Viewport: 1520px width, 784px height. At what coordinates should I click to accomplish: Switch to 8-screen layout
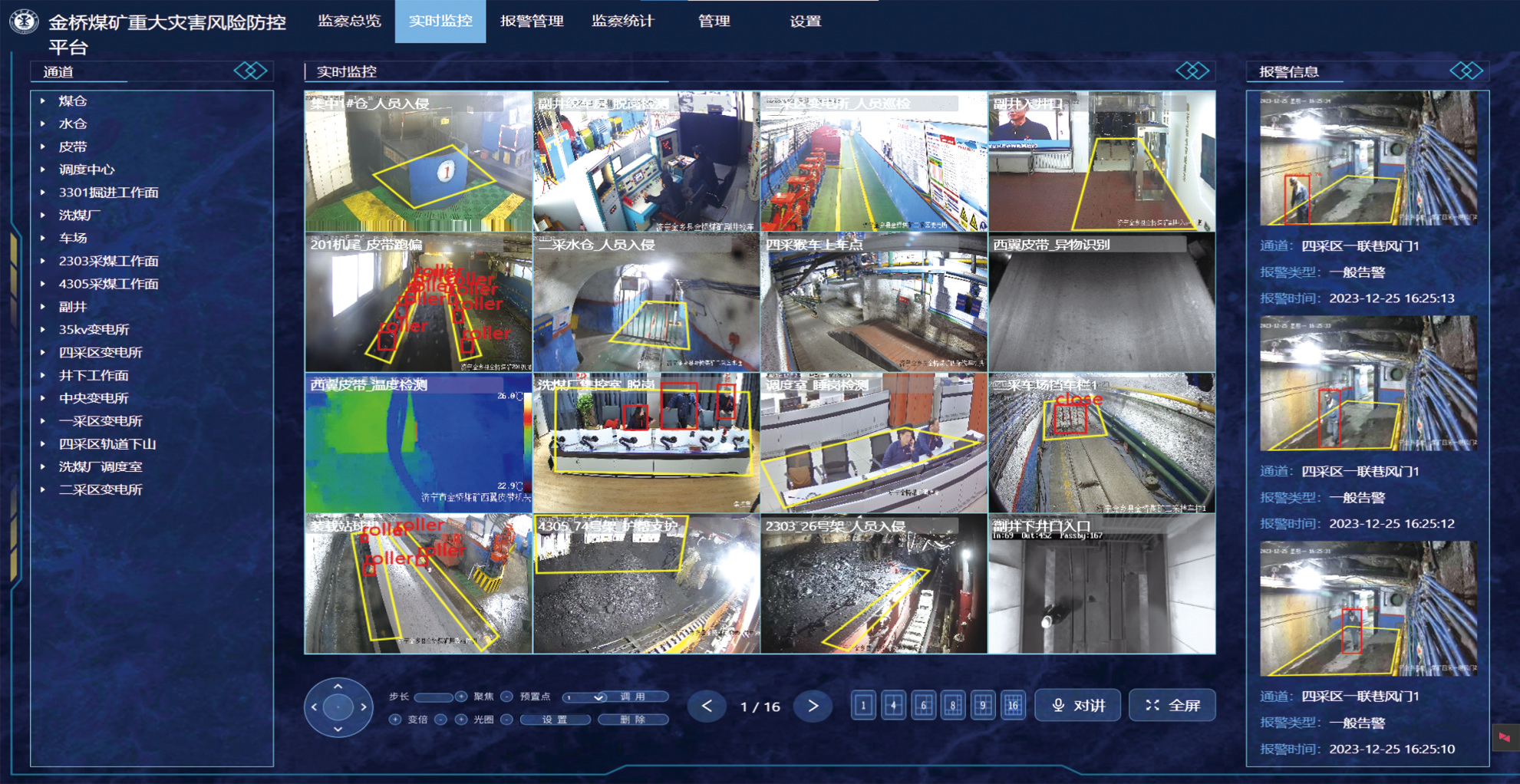pos(953,705)
